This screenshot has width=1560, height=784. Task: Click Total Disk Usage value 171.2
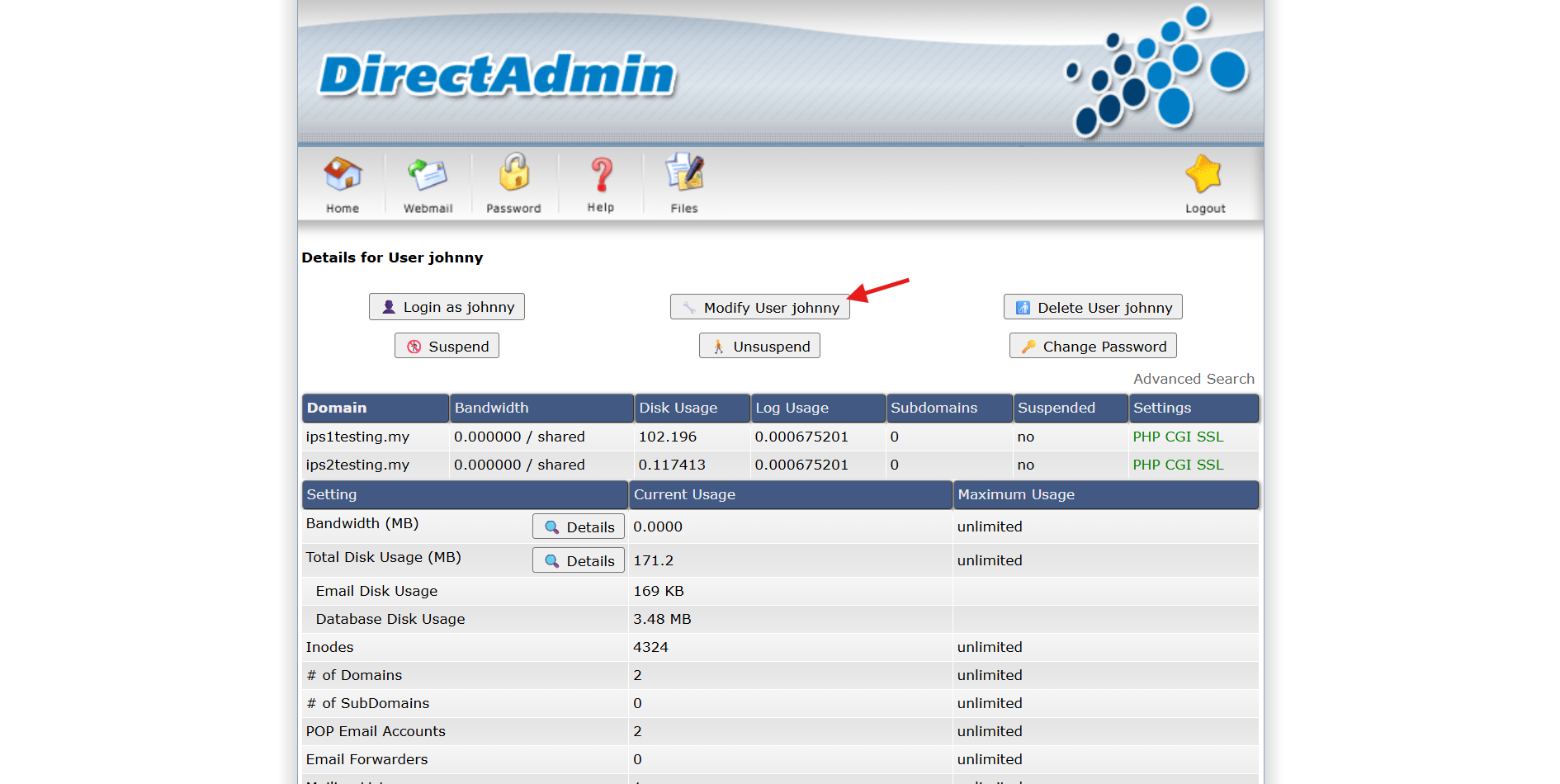[x=653, y=560]
